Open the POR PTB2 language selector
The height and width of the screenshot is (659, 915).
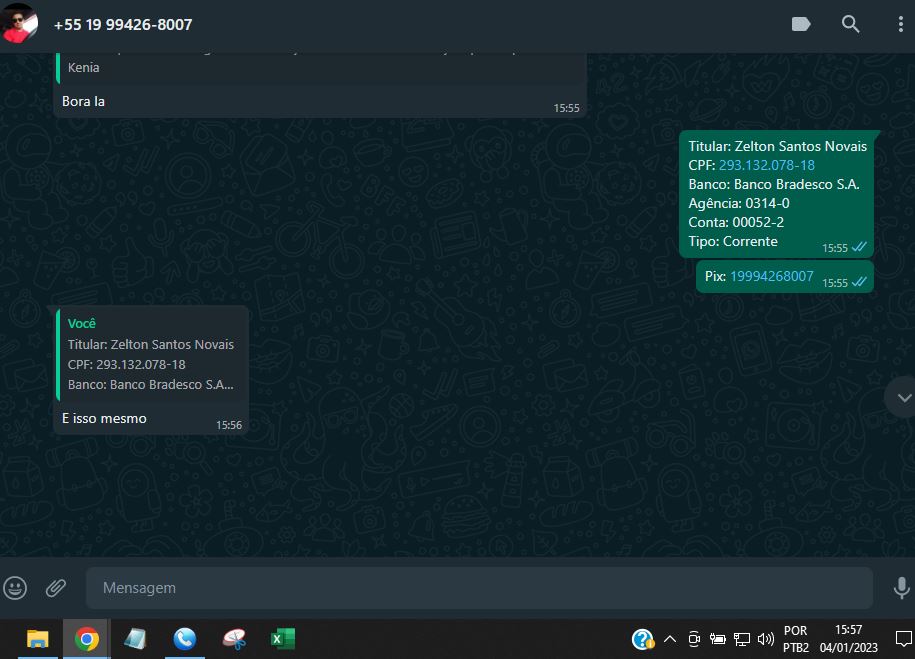click(795, 639)
